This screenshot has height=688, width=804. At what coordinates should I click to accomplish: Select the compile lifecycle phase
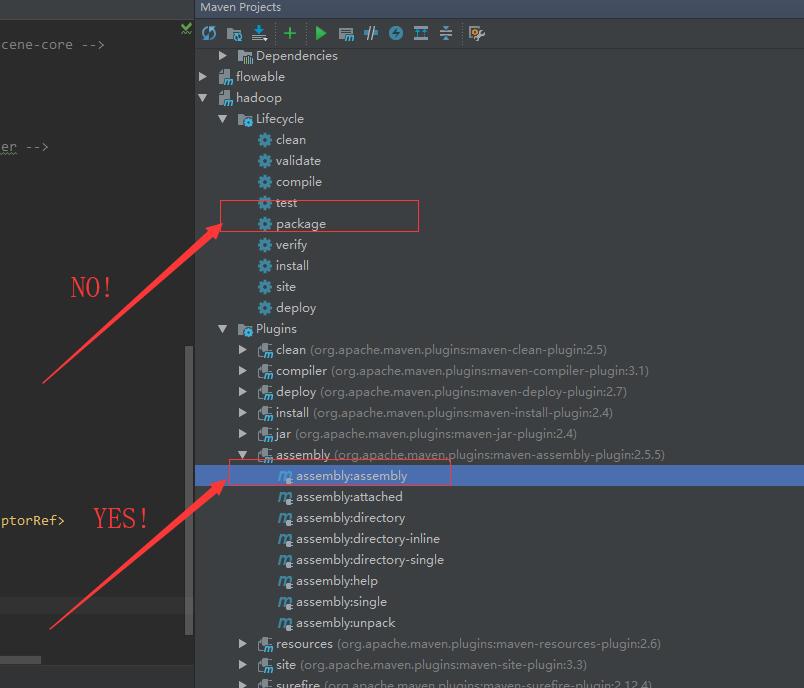(299, 182)
